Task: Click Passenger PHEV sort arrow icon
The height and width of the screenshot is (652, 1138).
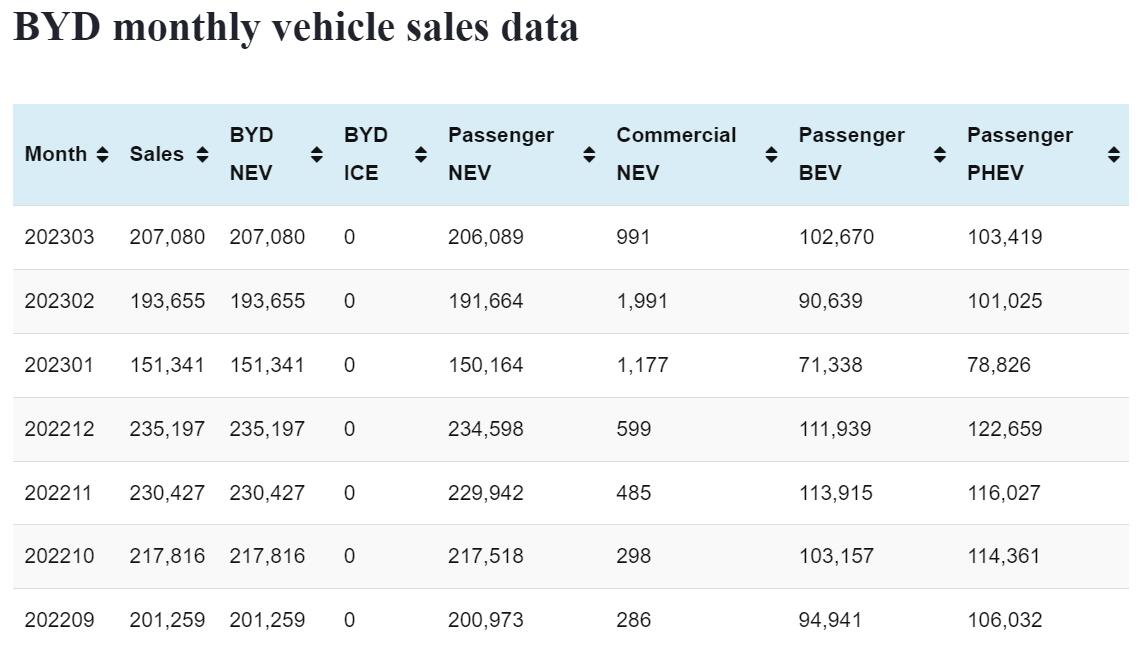Action: click(x=1114, y=155)
